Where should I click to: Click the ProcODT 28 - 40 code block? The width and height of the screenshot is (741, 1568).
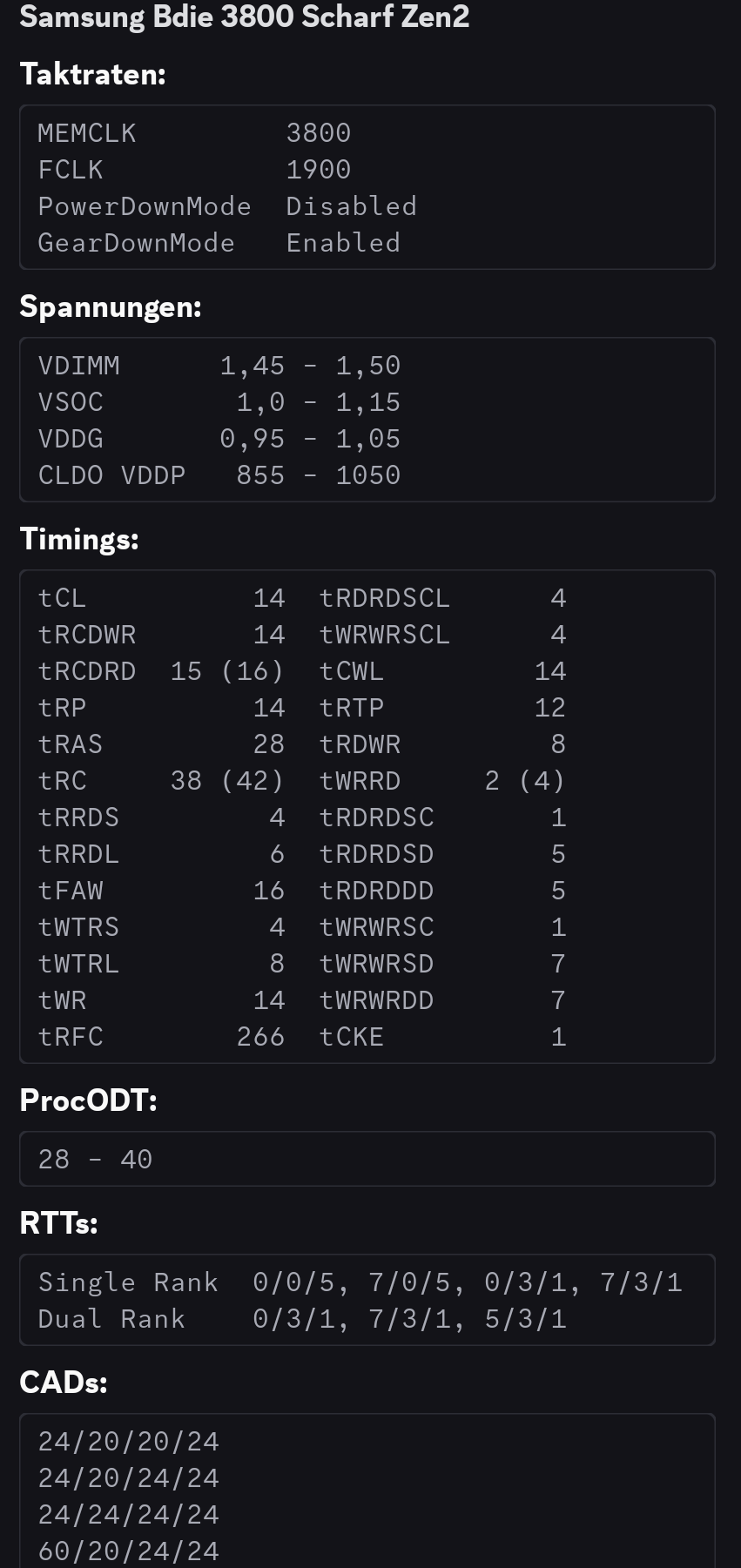[x=367, y=1159]
